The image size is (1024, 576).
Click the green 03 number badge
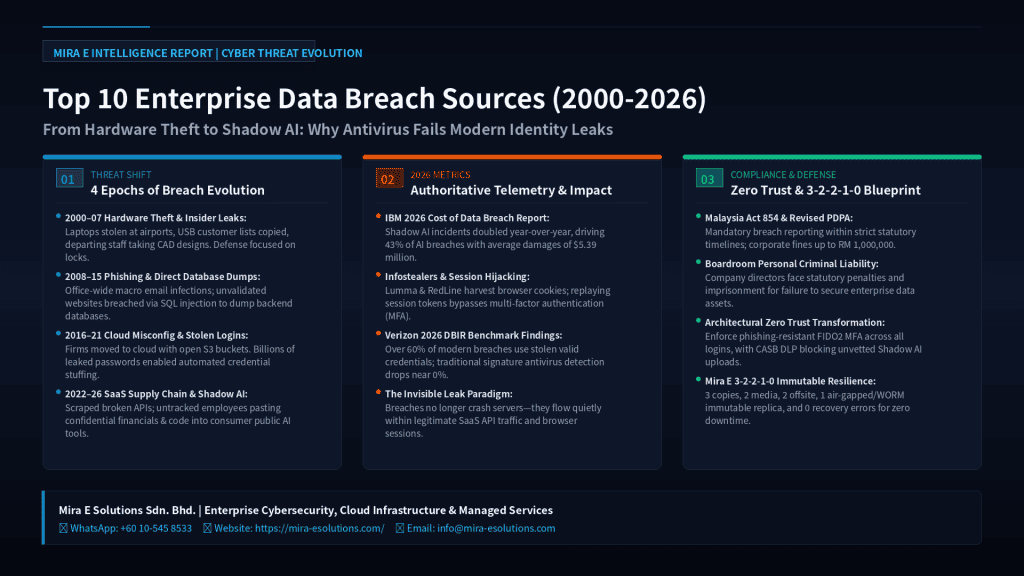coord(709,178)
